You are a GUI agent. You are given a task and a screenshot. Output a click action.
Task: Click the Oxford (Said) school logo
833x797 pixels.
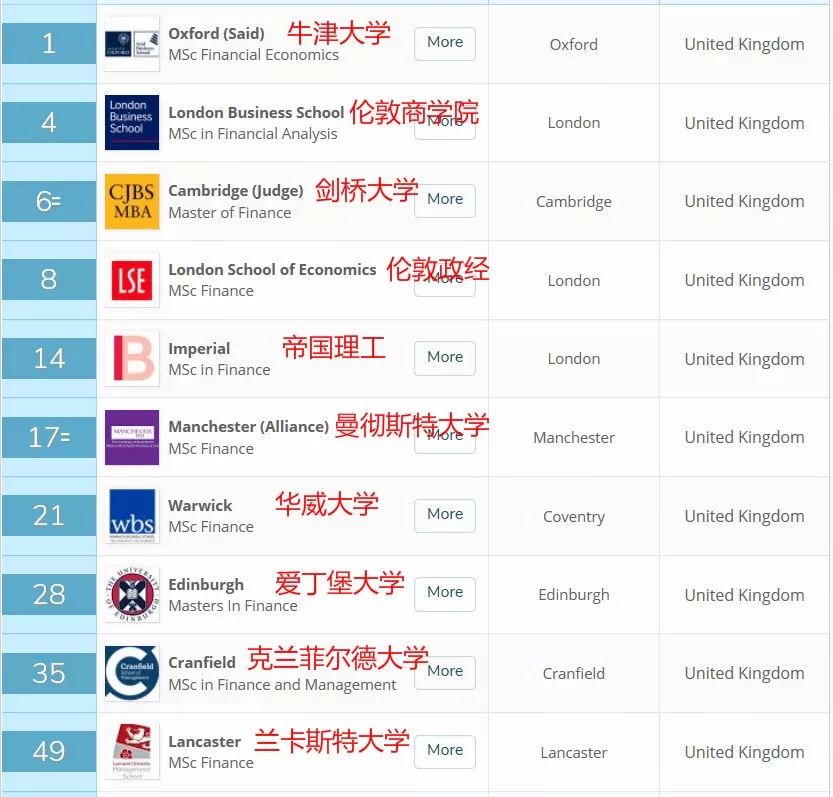click(x=131, y=44)
